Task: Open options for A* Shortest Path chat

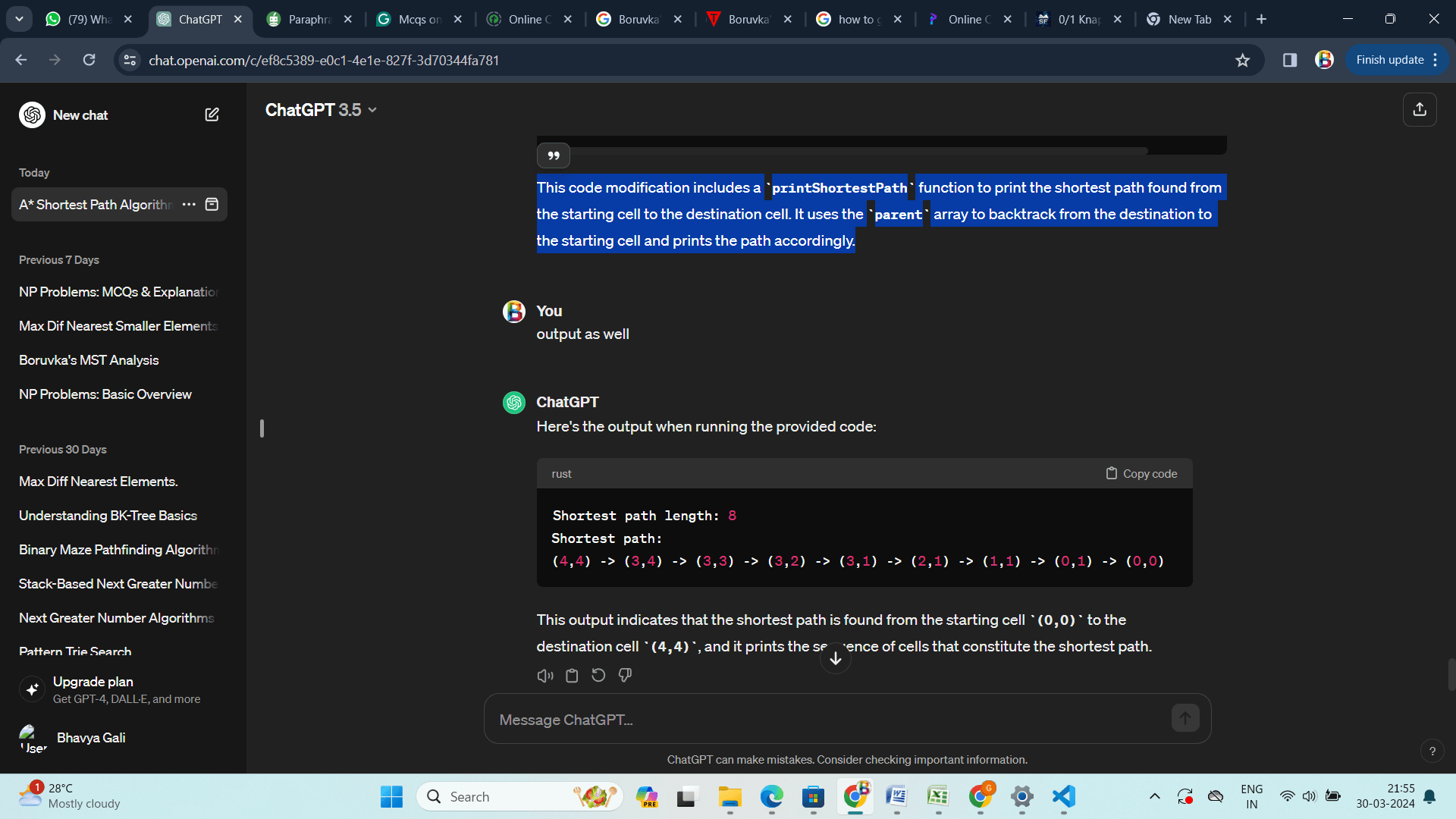Action: 189,204
